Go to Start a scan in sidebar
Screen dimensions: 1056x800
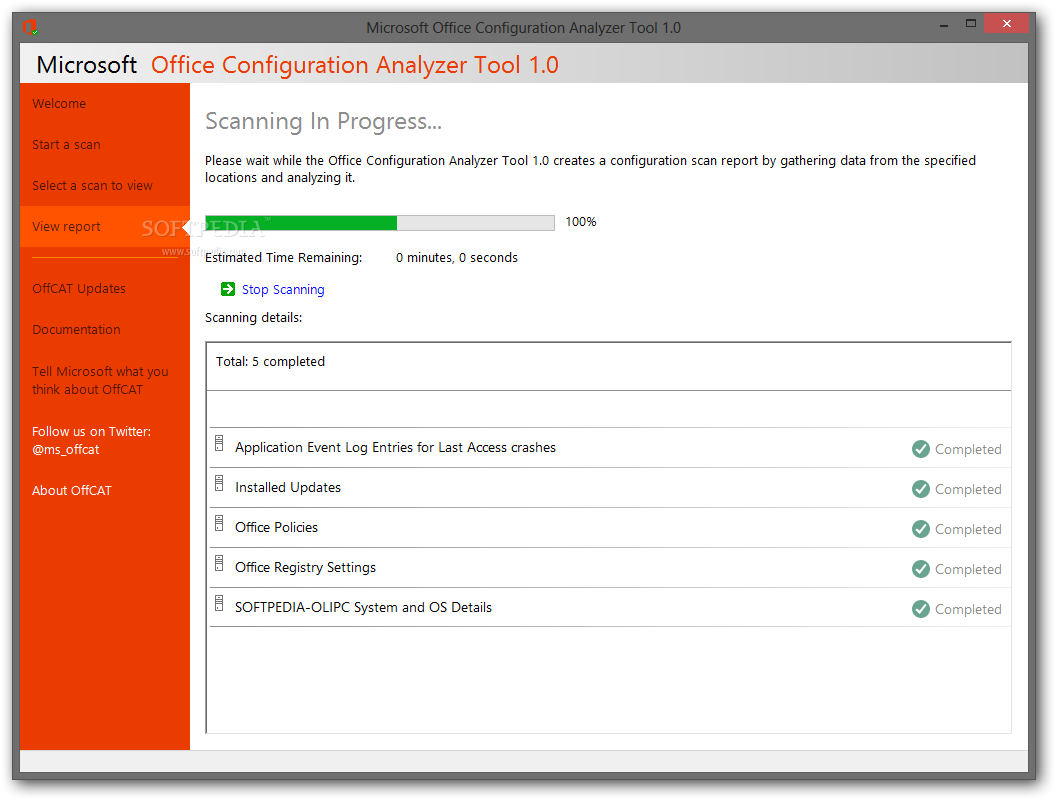pyautogui.click(x=66, y=145)
